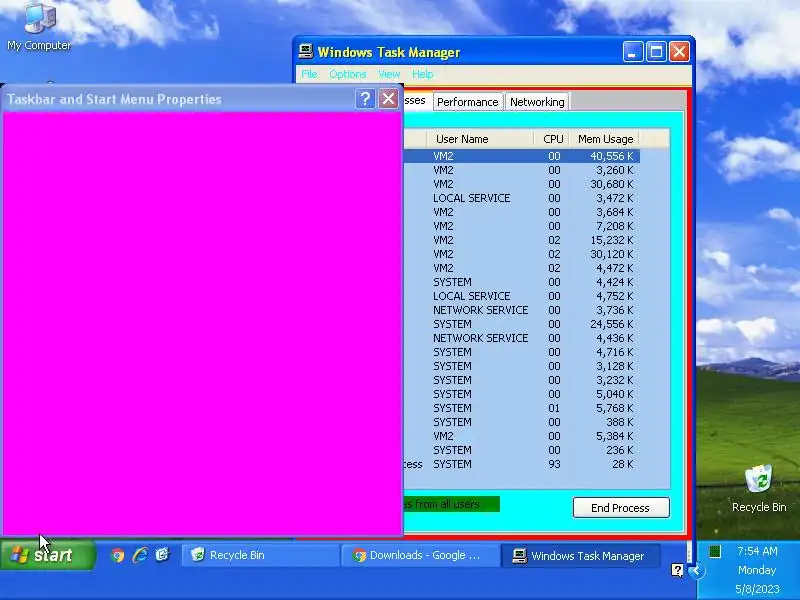Open the Recycle Bin desktop icon
The width and height of the screenshot is (800, 600).
pos(759,488)
